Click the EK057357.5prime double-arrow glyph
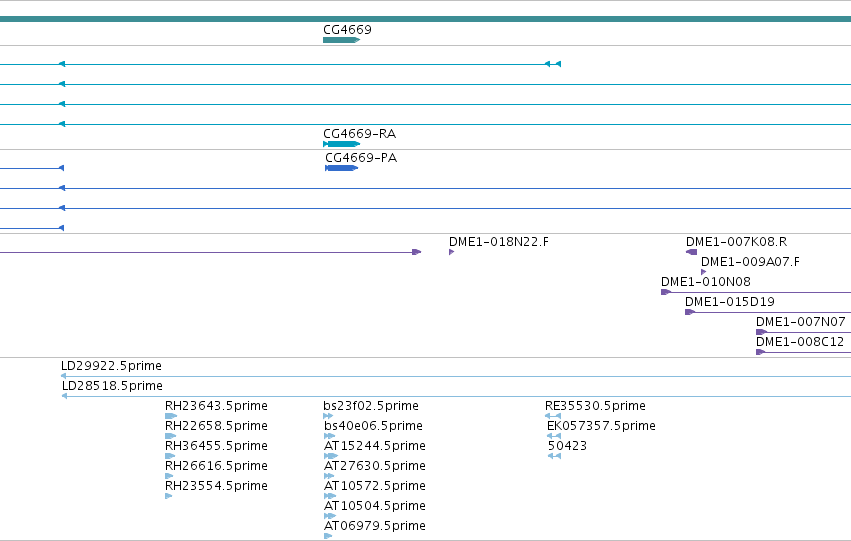The height and width of the screenshot is (541, 851). (x=554, y=436)
